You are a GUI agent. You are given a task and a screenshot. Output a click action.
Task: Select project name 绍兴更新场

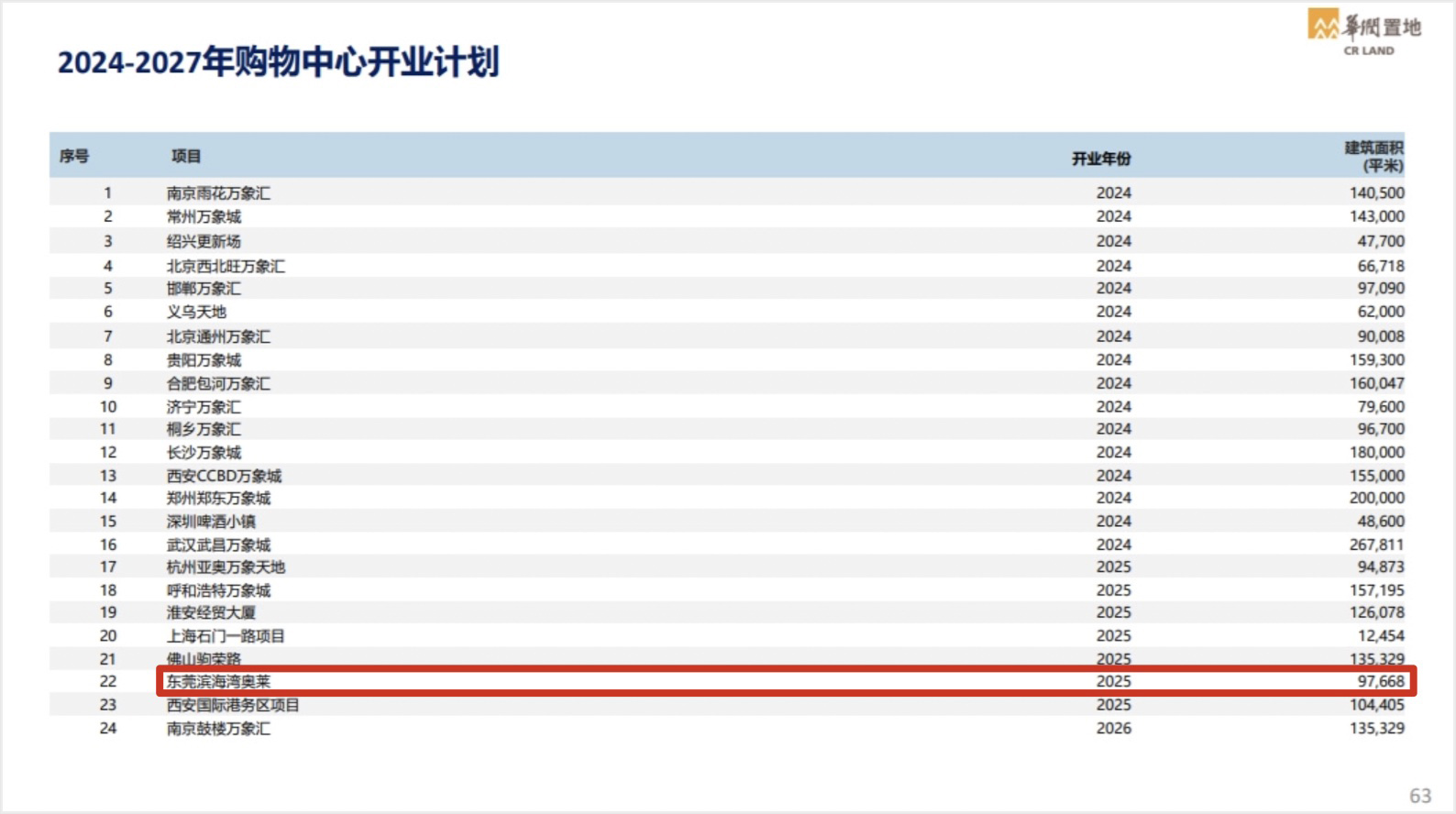coord(204,241)
